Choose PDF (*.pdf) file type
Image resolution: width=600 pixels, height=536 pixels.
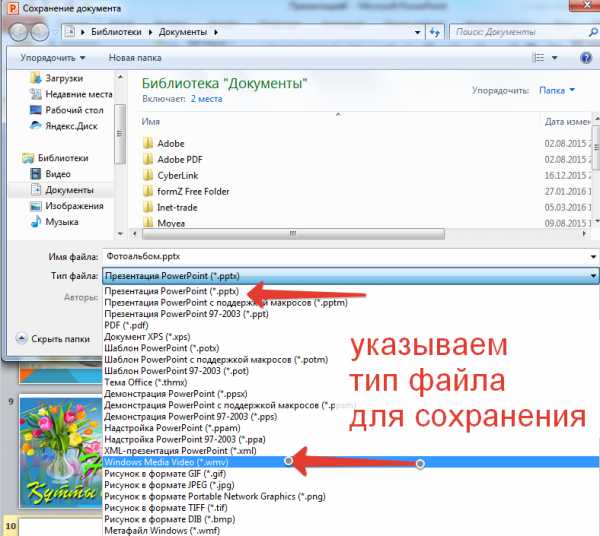[x=126, y=326]
